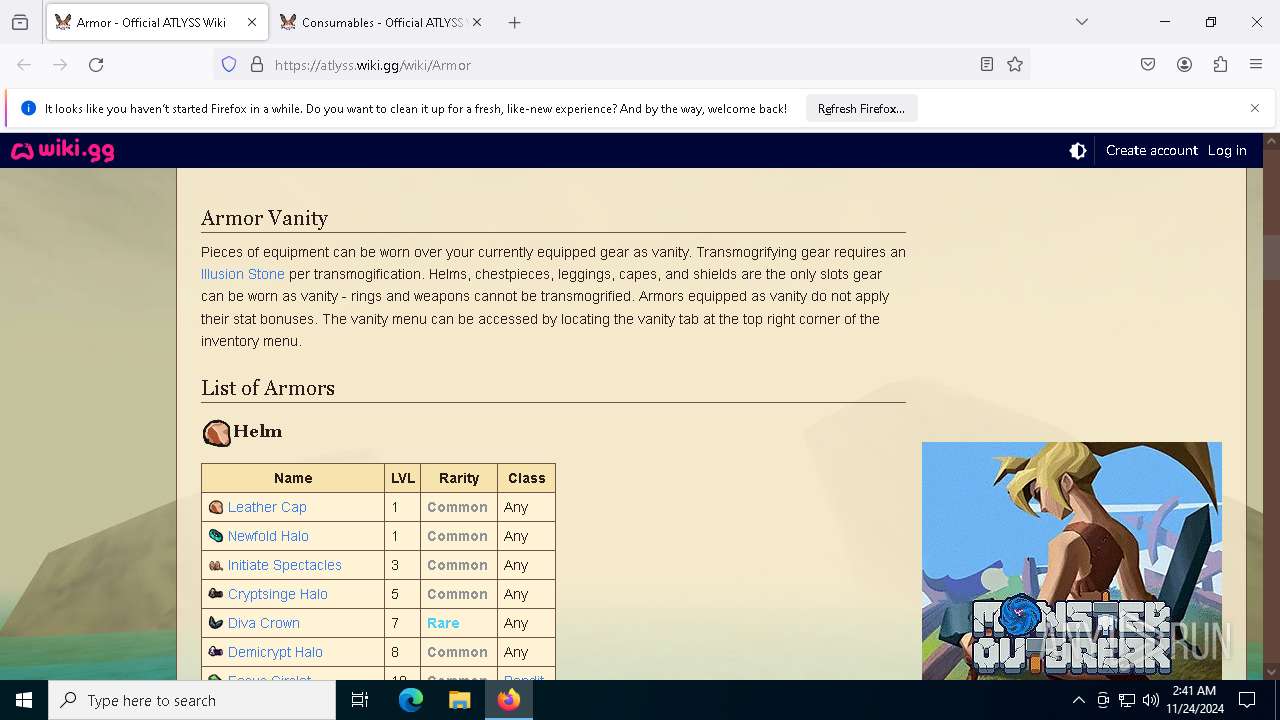The width and height of the screenshot is (1280, 720).
Task: Launch Microsoft Edge from the taskbar
Action: pyautogui.click(x=411, y=700)
